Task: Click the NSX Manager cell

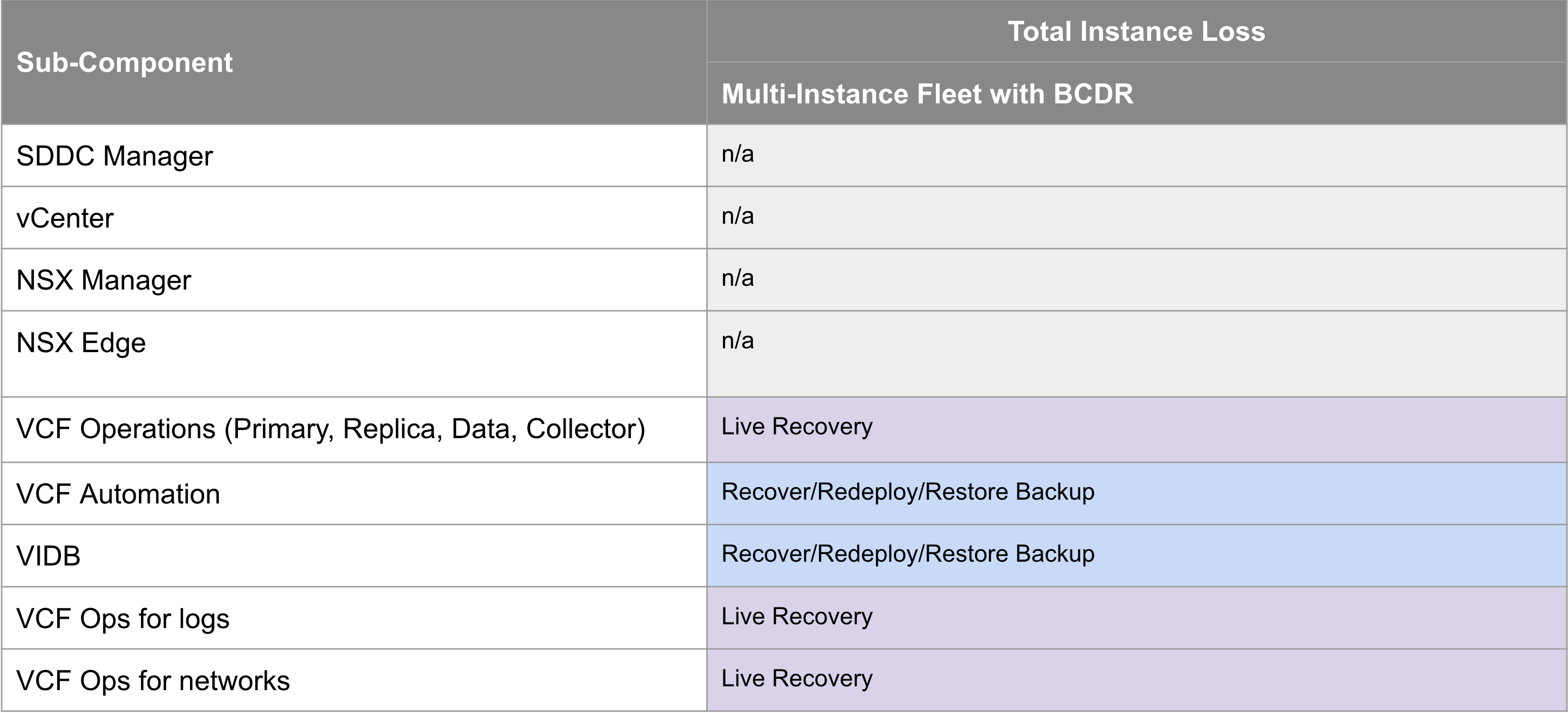Action: click(x=103, y=280)
